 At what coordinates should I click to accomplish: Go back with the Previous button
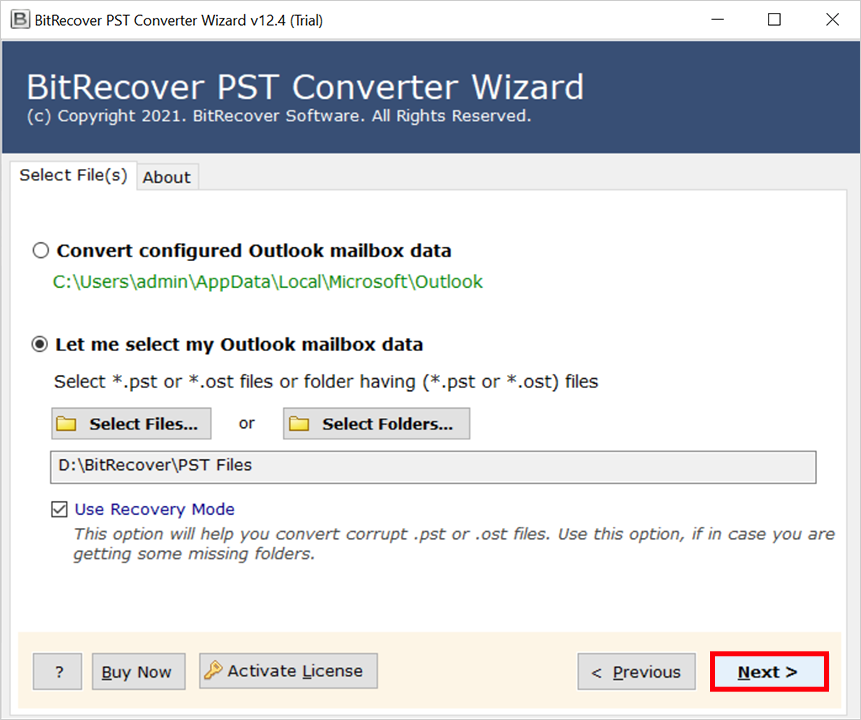pyautogui.click(x=636, y=672)
